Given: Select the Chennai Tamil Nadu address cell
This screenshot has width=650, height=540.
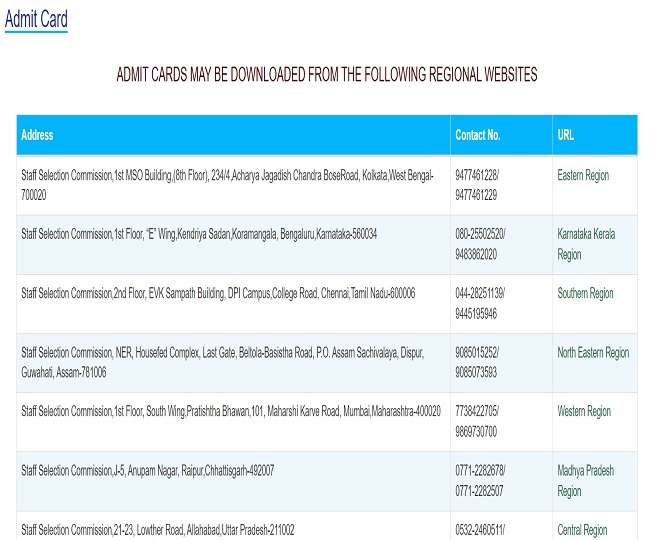Looking at the screenshot, I should (x=233, y=304).
